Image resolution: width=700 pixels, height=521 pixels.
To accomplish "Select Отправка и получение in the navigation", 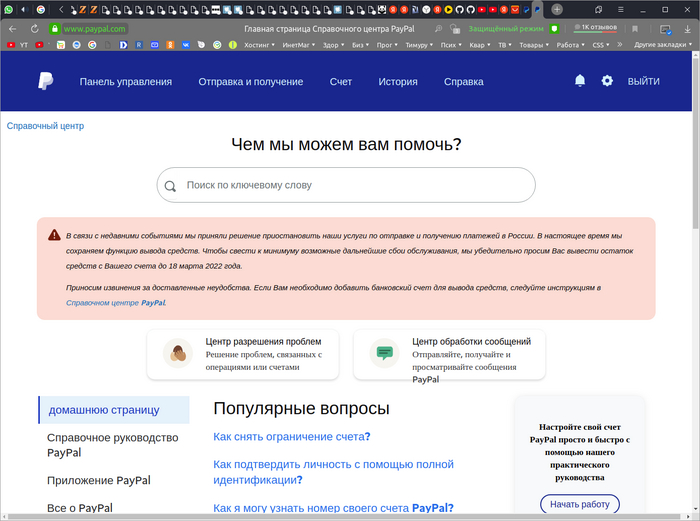I will click(x=251, y=81).
